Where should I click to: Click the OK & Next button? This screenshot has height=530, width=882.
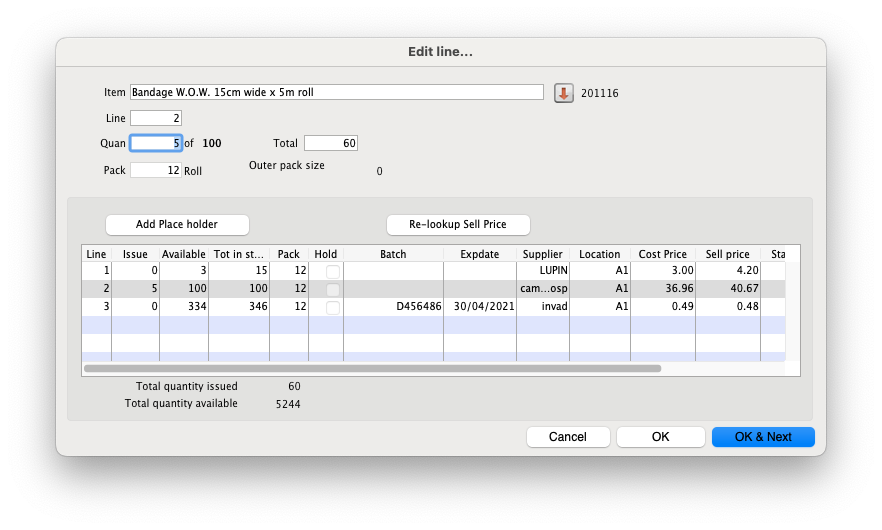tap(763, 437)
